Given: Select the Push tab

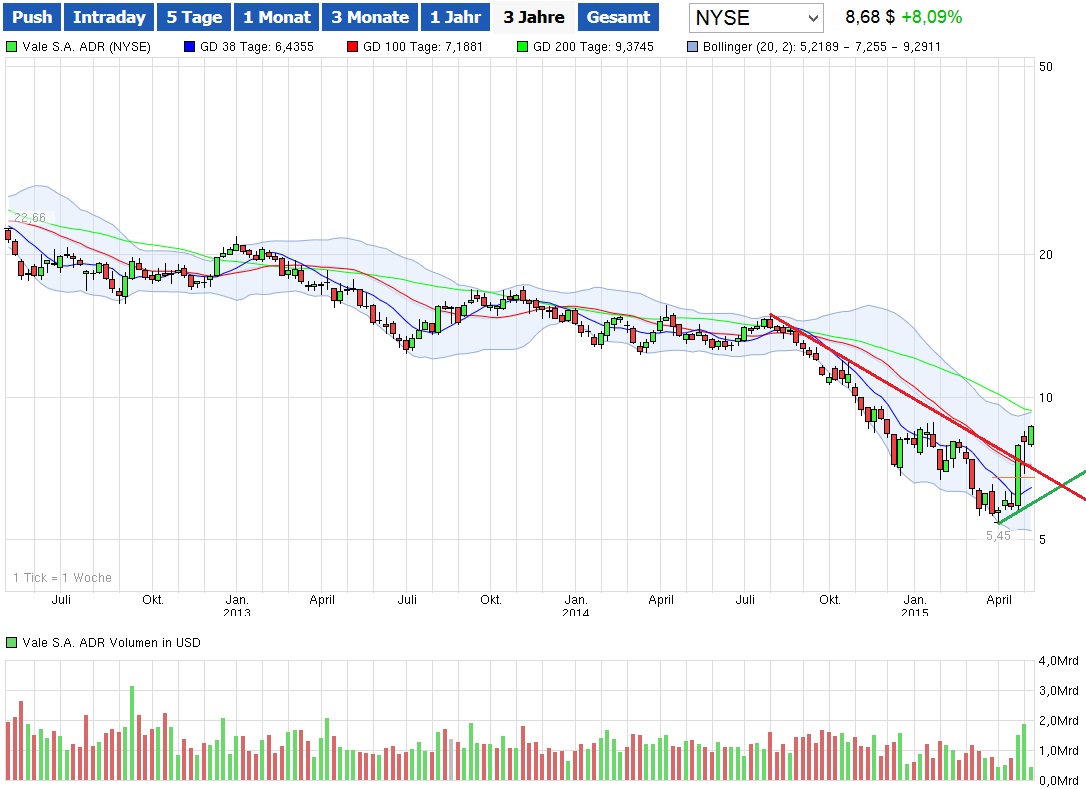Looking at the screenshot, I should click(x=32, y=17).
